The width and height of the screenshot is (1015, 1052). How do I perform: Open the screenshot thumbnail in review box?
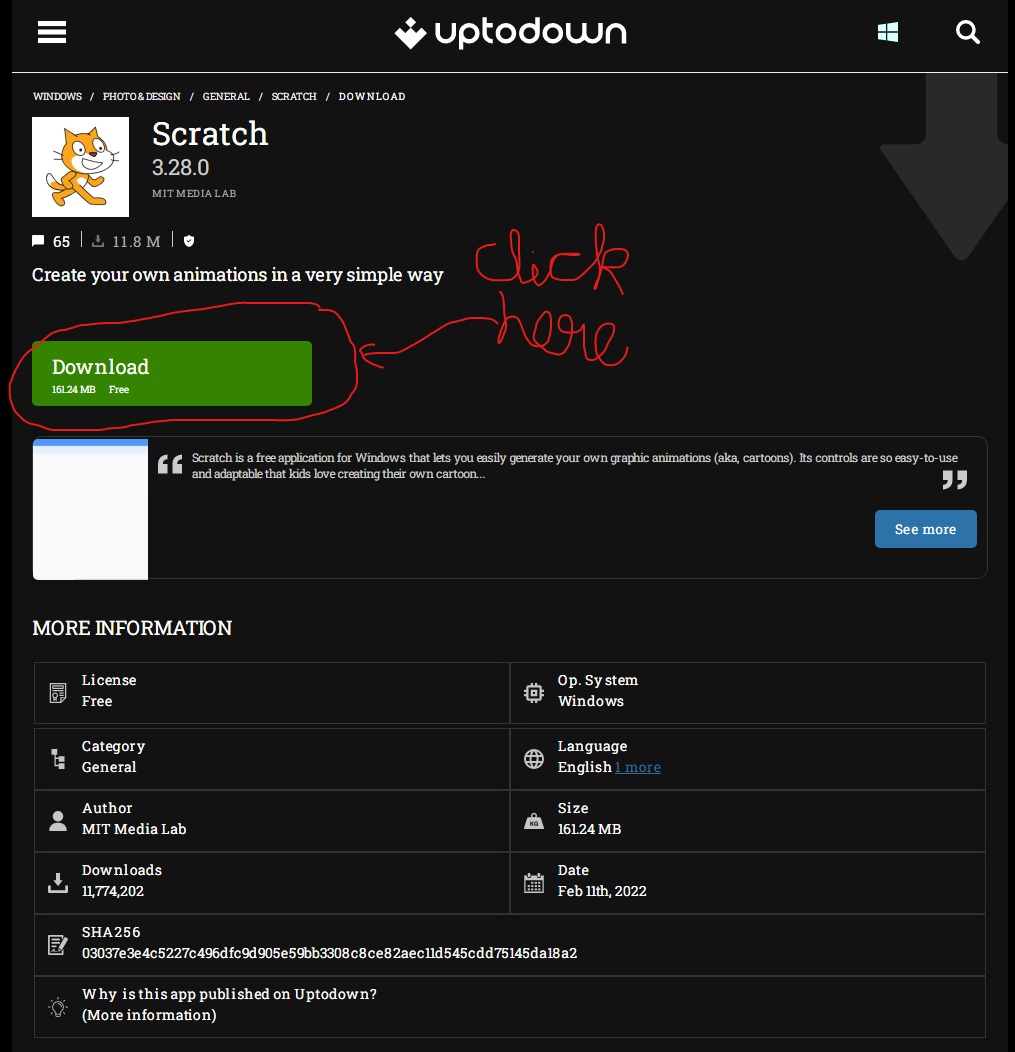[x=91, y=509]
